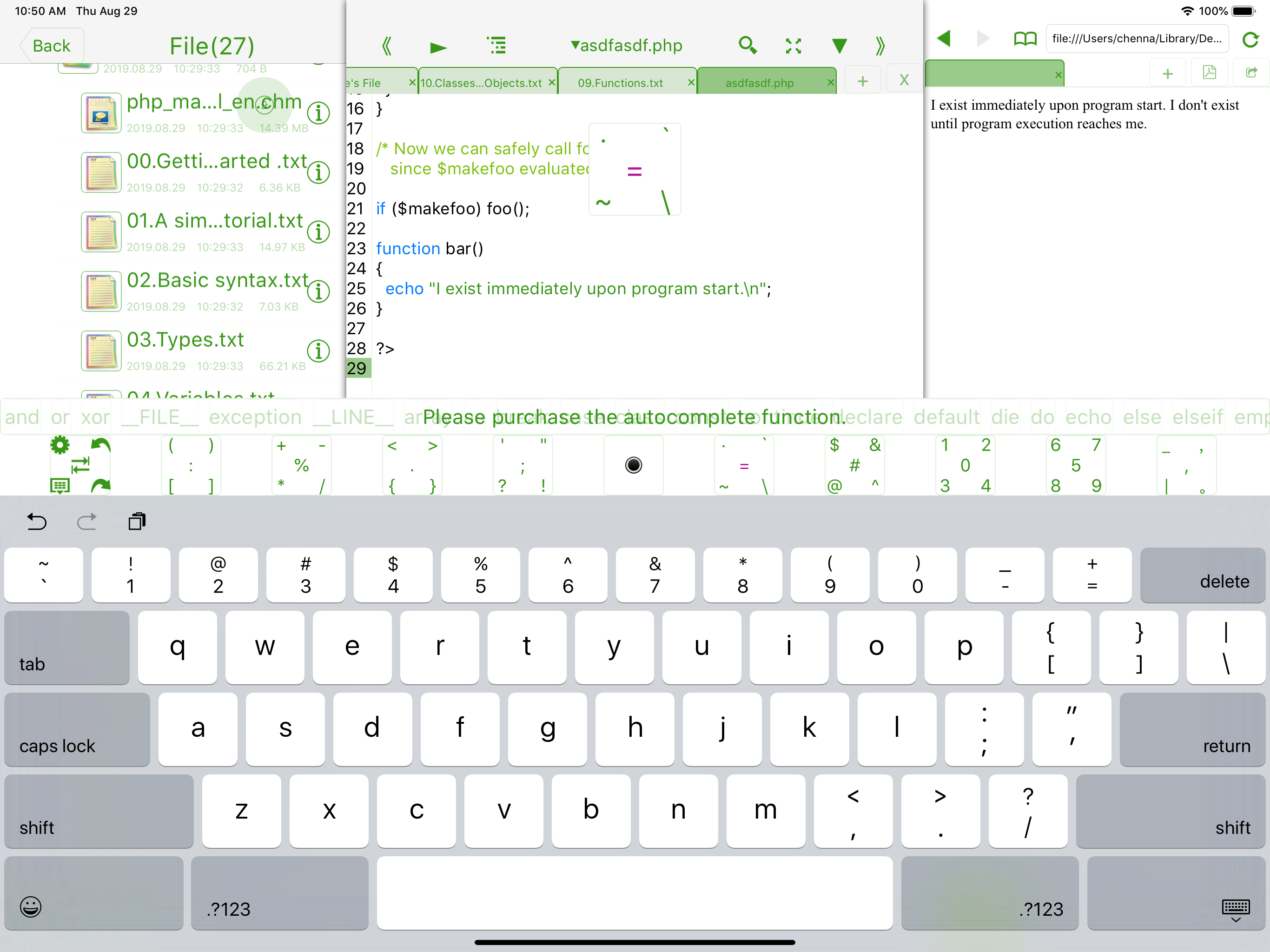Click the PDF export icon in browser pane

pos(1209,73)
